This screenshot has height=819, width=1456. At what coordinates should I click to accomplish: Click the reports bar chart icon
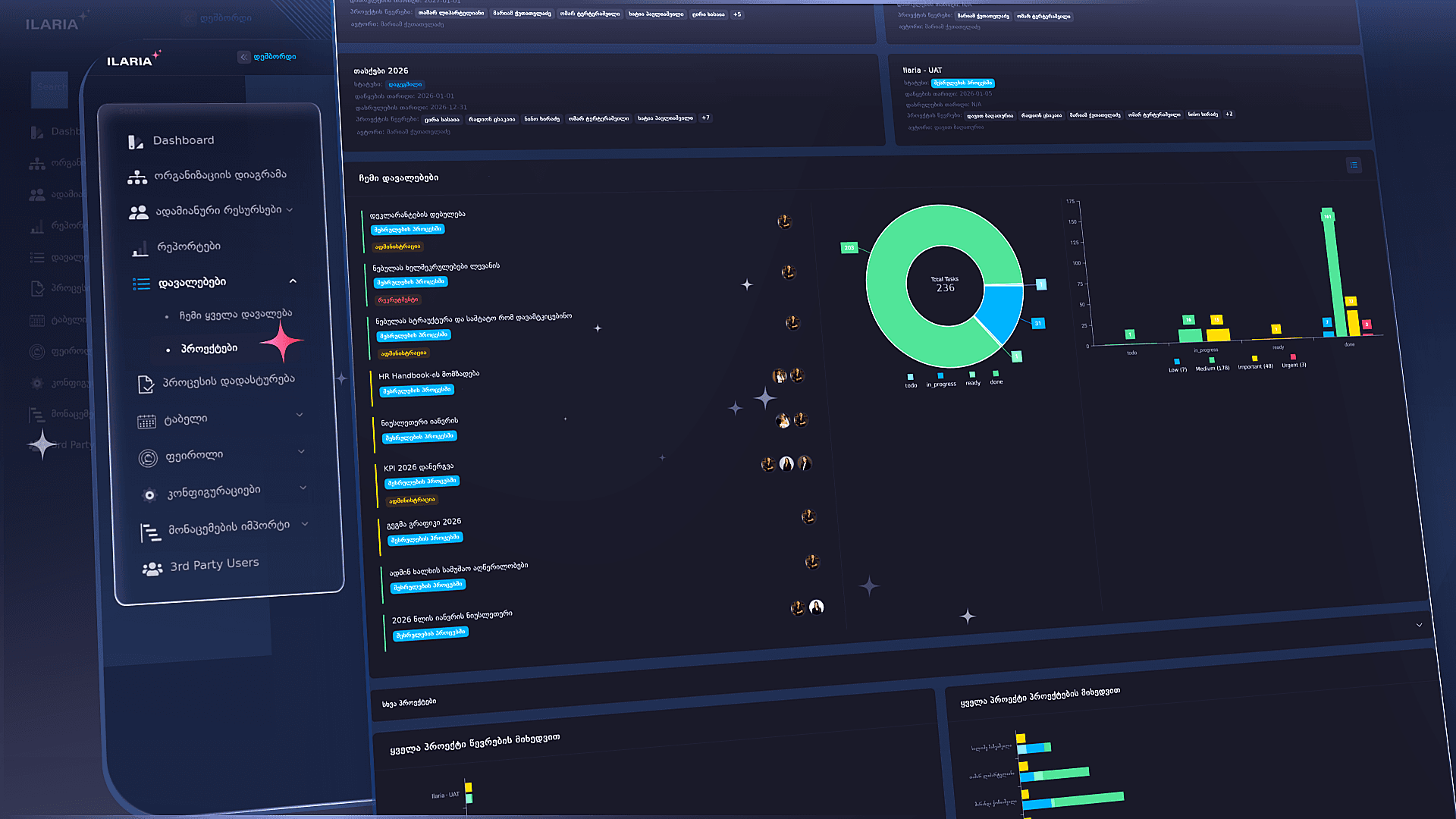(x=140, y=249)
